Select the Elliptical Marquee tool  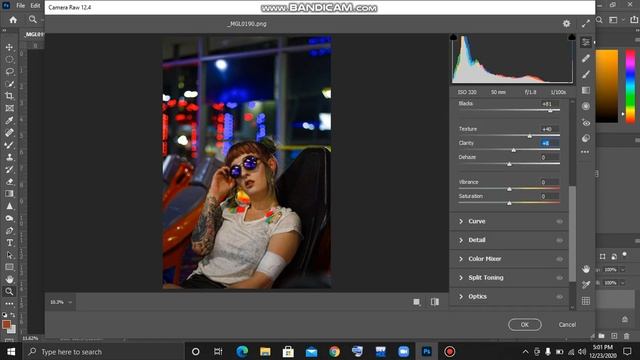[x=9, y=59]
